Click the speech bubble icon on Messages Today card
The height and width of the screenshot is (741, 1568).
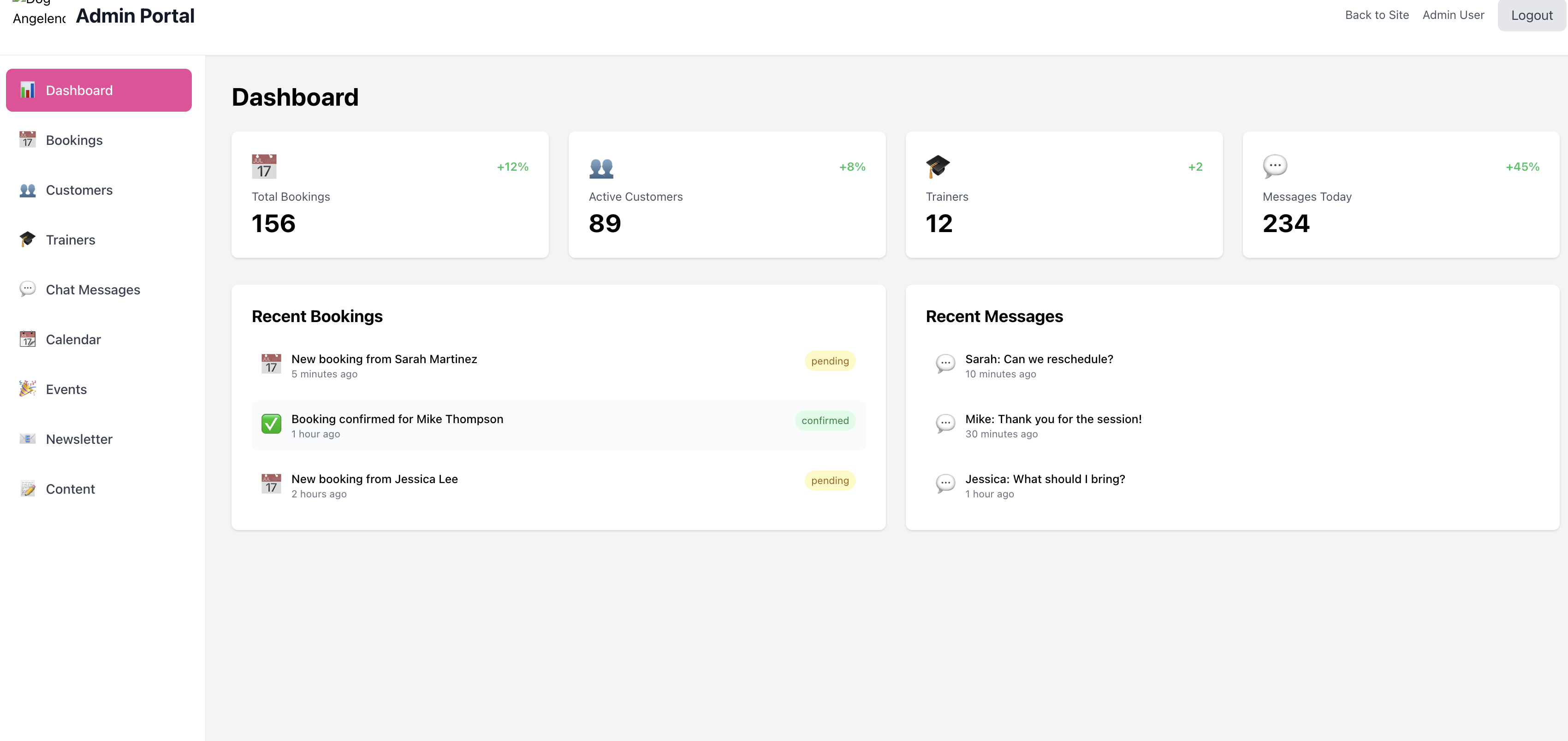1275,166
